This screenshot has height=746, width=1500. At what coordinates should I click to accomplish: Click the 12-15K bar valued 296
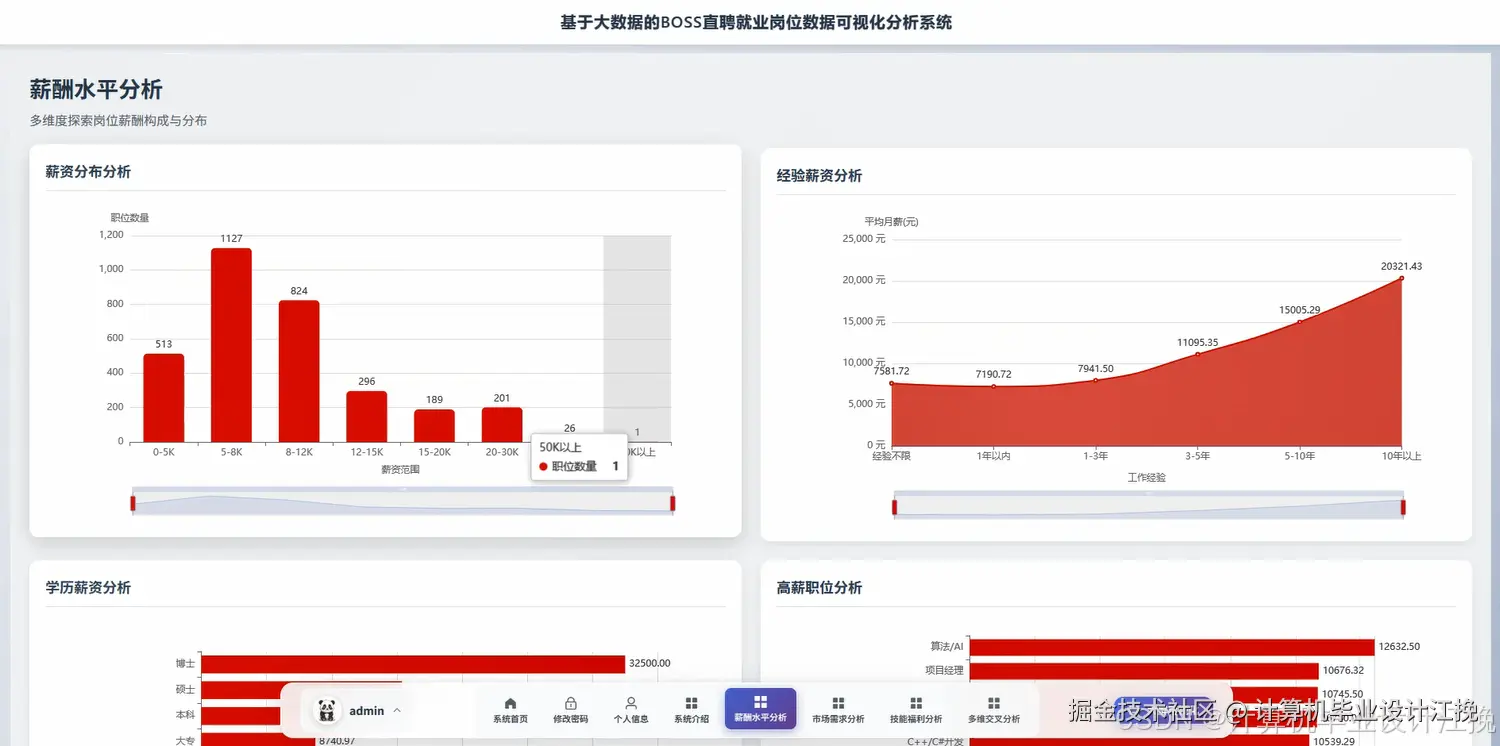(x=367, y=417)
